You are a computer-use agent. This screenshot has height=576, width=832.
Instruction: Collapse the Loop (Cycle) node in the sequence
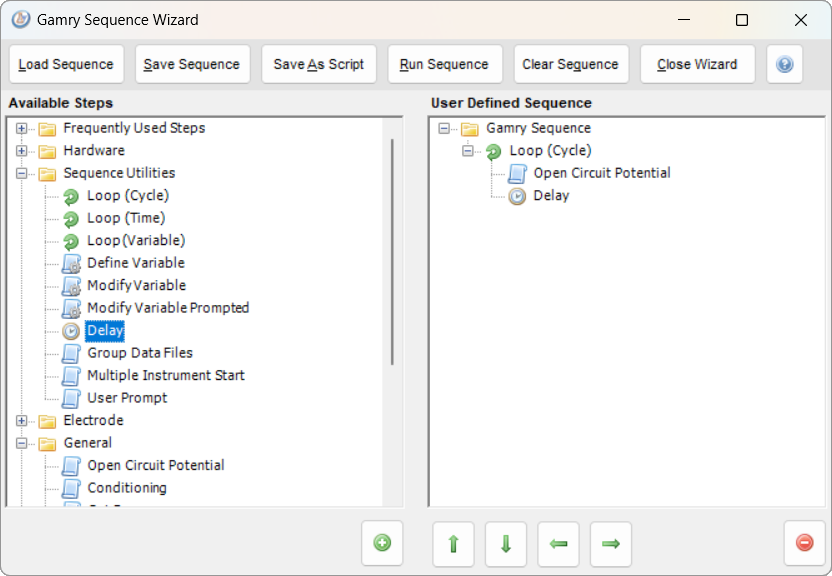coord(467,151)
